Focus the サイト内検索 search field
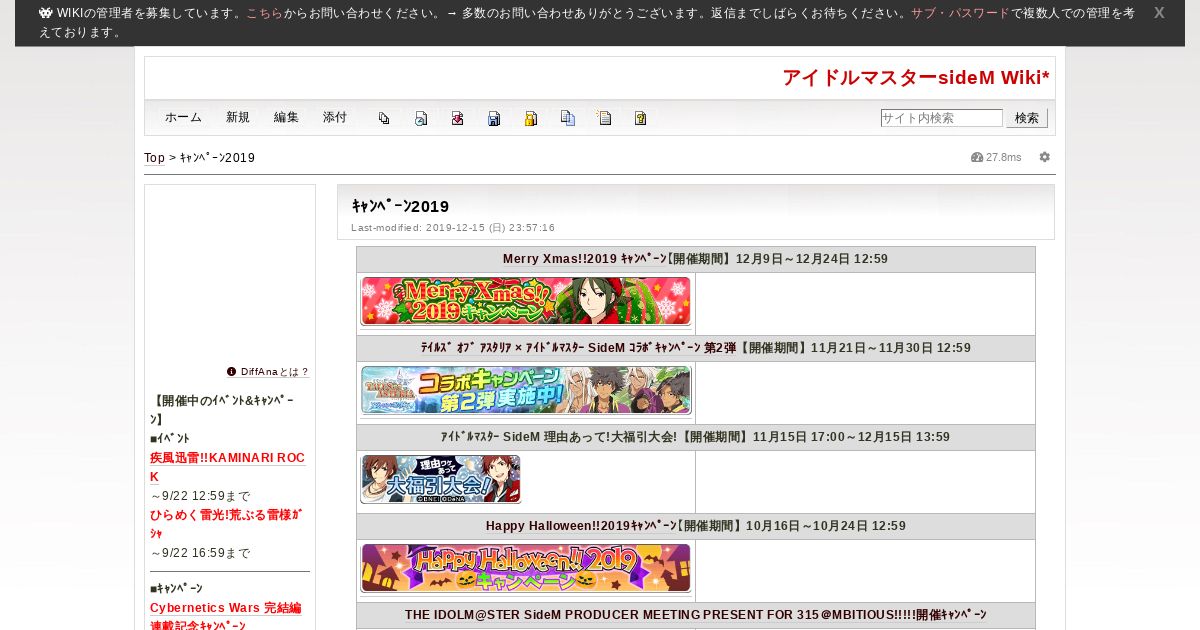This screenshot has width=1200, height=630. [942, 118]
